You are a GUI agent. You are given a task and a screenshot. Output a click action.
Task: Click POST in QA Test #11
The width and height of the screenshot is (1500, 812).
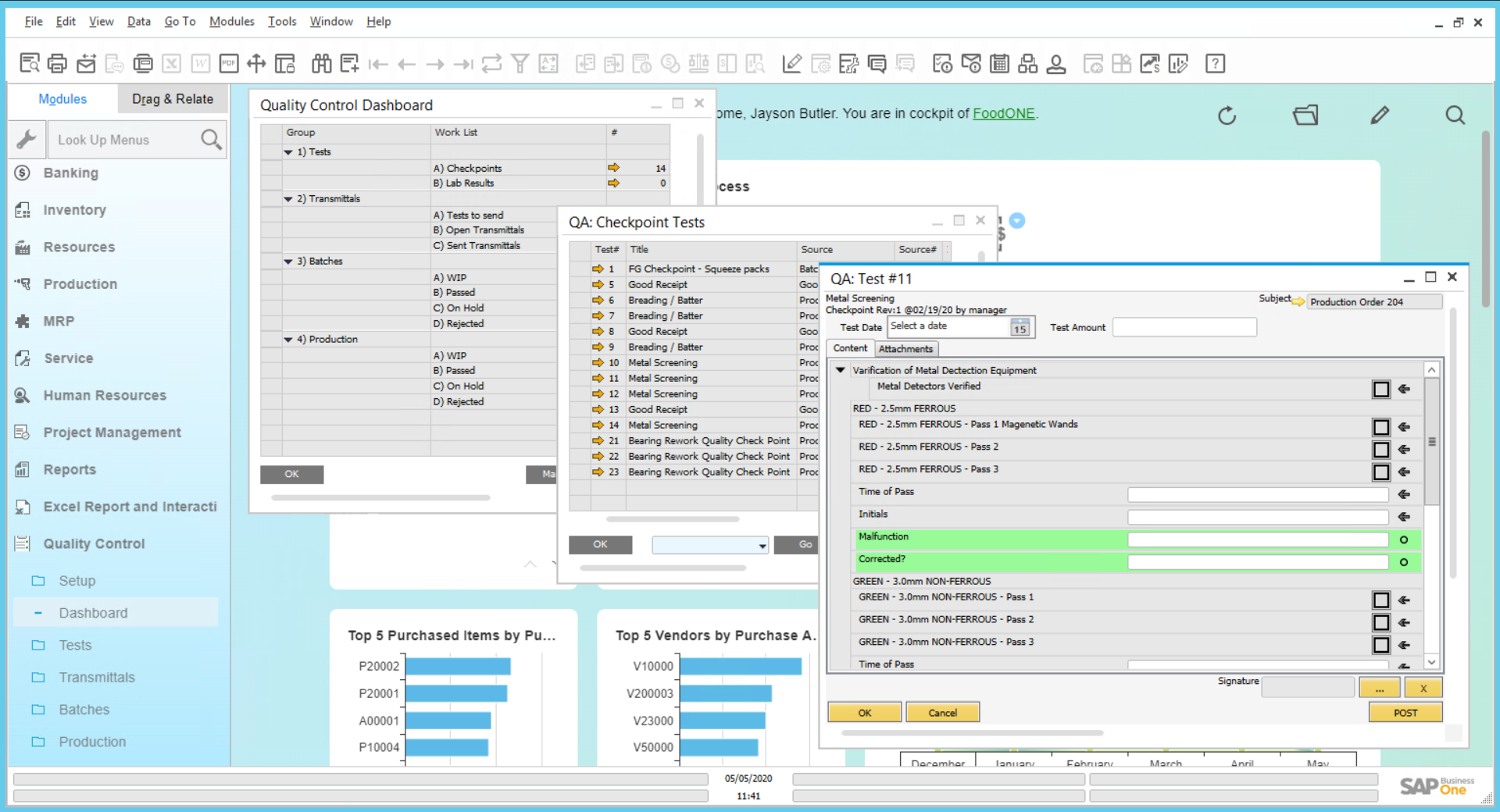(1405, 713)
